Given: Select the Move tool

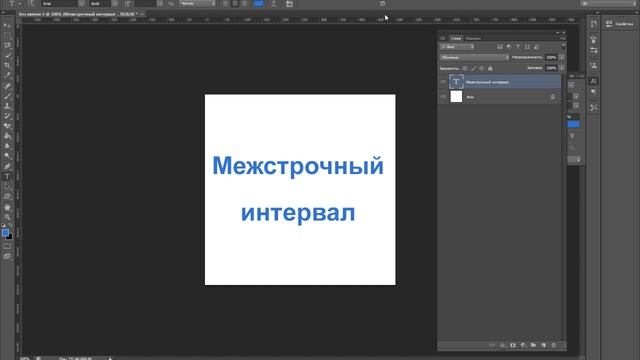Looking at the screenshot, I should tap(7, 25).
